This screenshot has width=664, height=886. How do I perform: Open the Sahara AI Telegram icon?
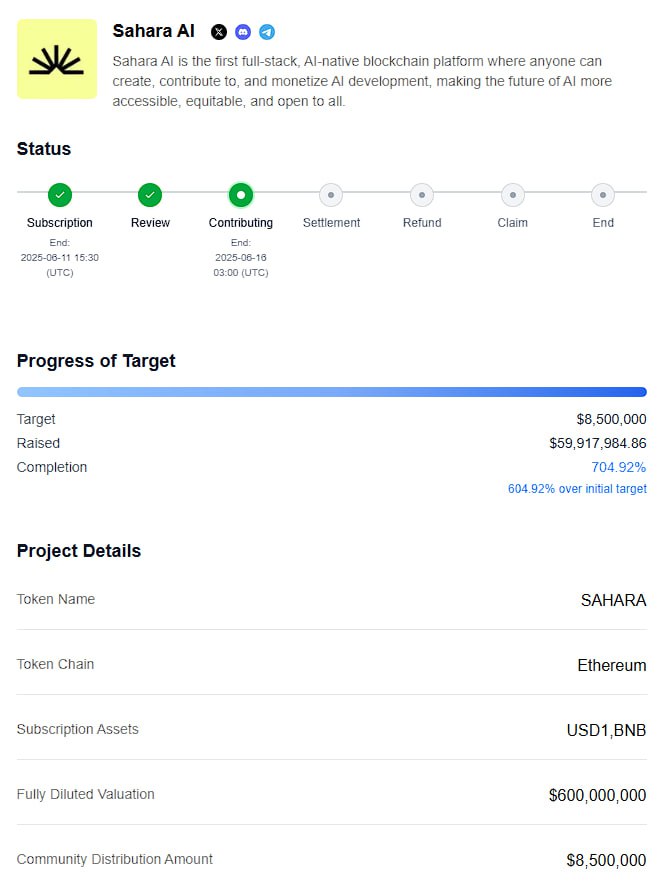point(267,32)
